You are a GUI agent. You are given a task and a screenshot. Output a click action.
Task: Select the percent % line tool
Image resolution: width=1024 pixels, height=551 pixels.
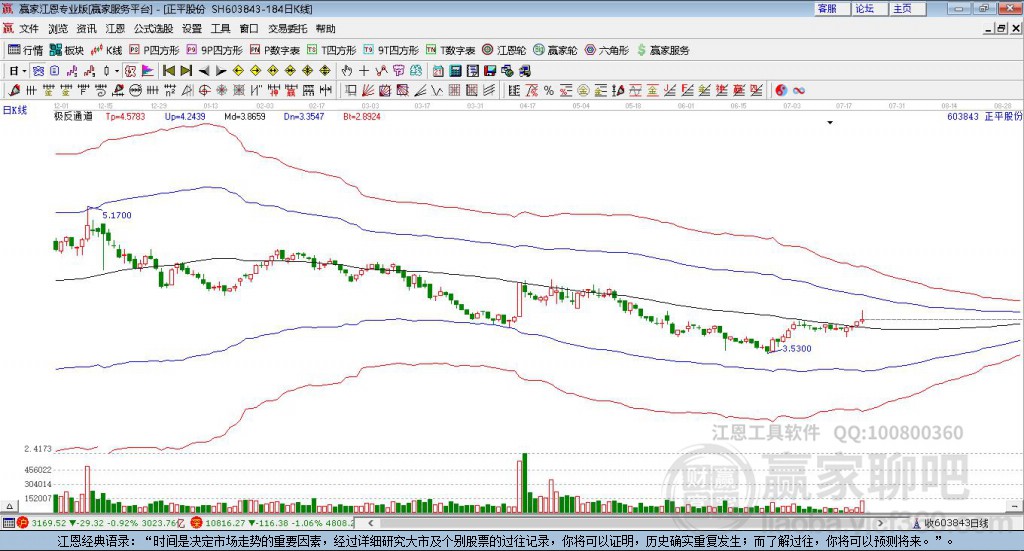point(549,90)
